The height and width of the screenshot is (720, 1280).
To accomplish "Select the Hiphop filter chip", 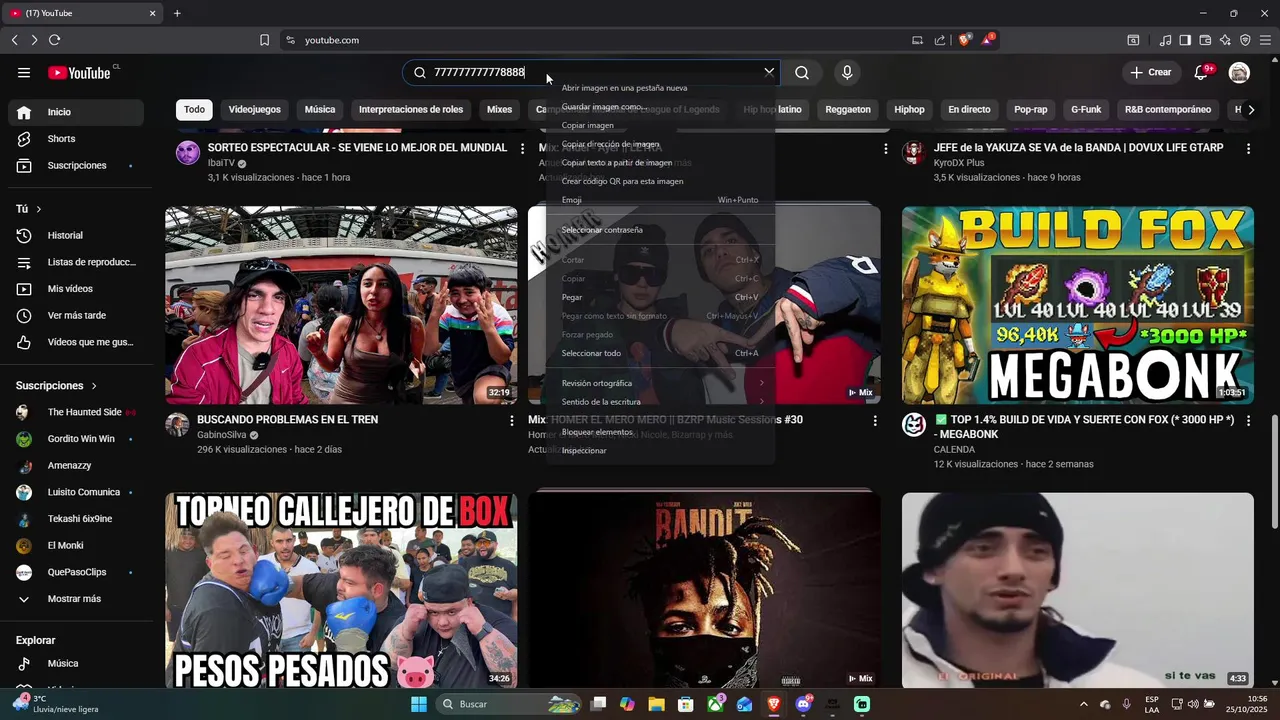I will [x=910, y=109].
